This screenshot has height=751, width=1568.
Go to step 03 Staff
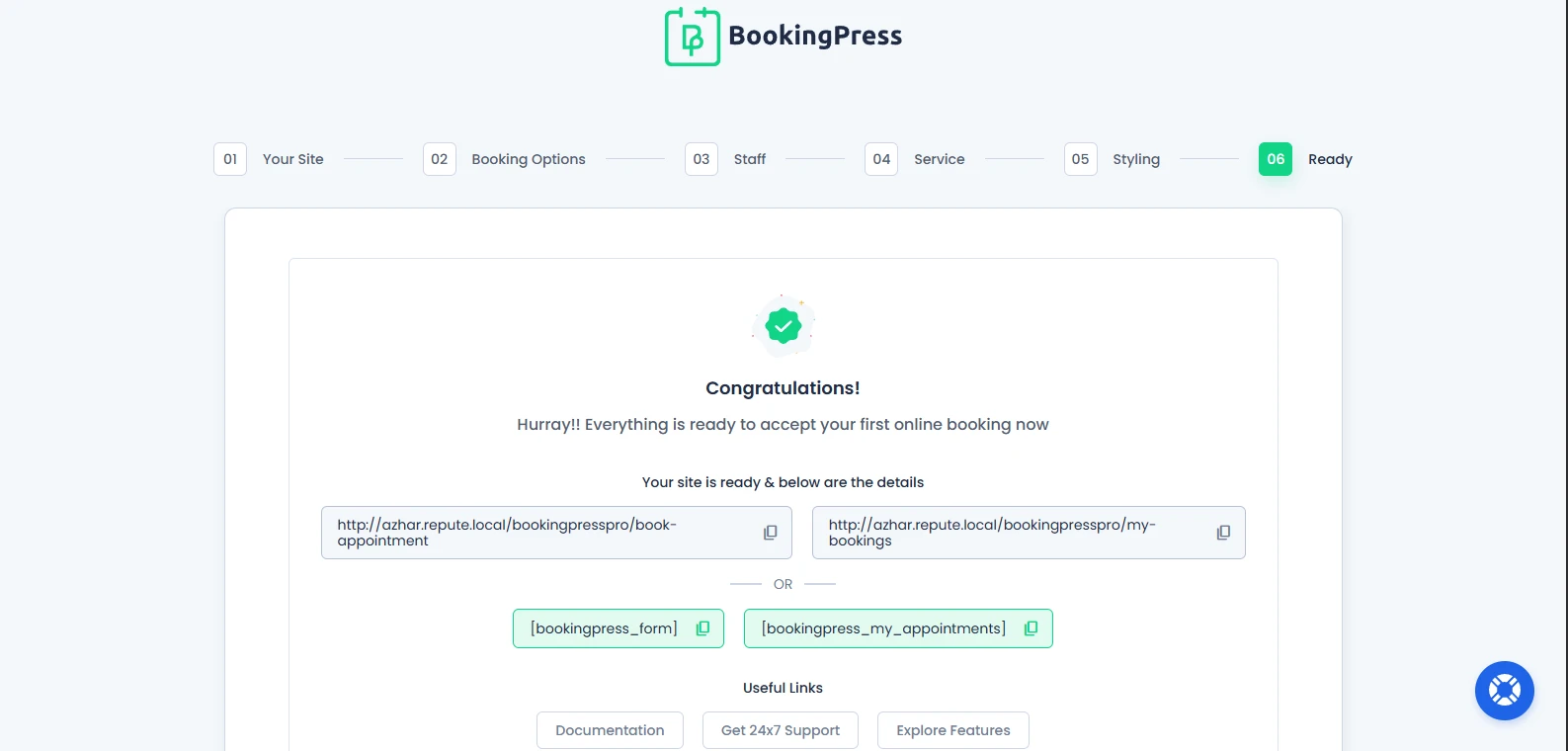(x=725, y=159)
